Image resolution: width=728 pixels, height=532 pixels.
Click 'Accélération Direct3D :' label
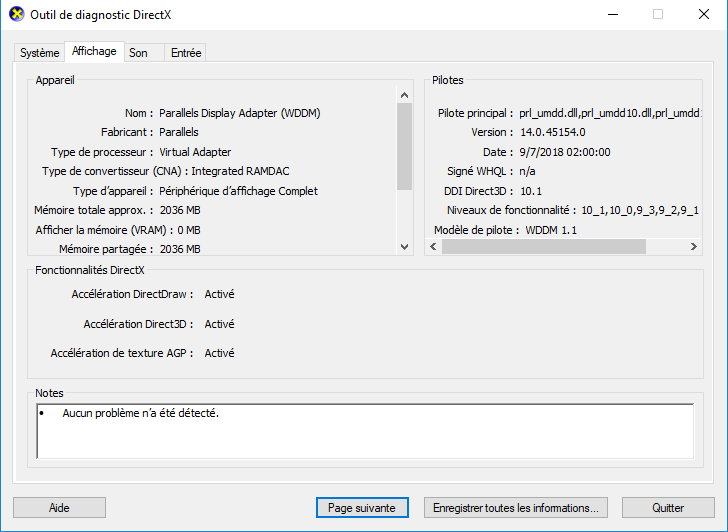point(138,324)
